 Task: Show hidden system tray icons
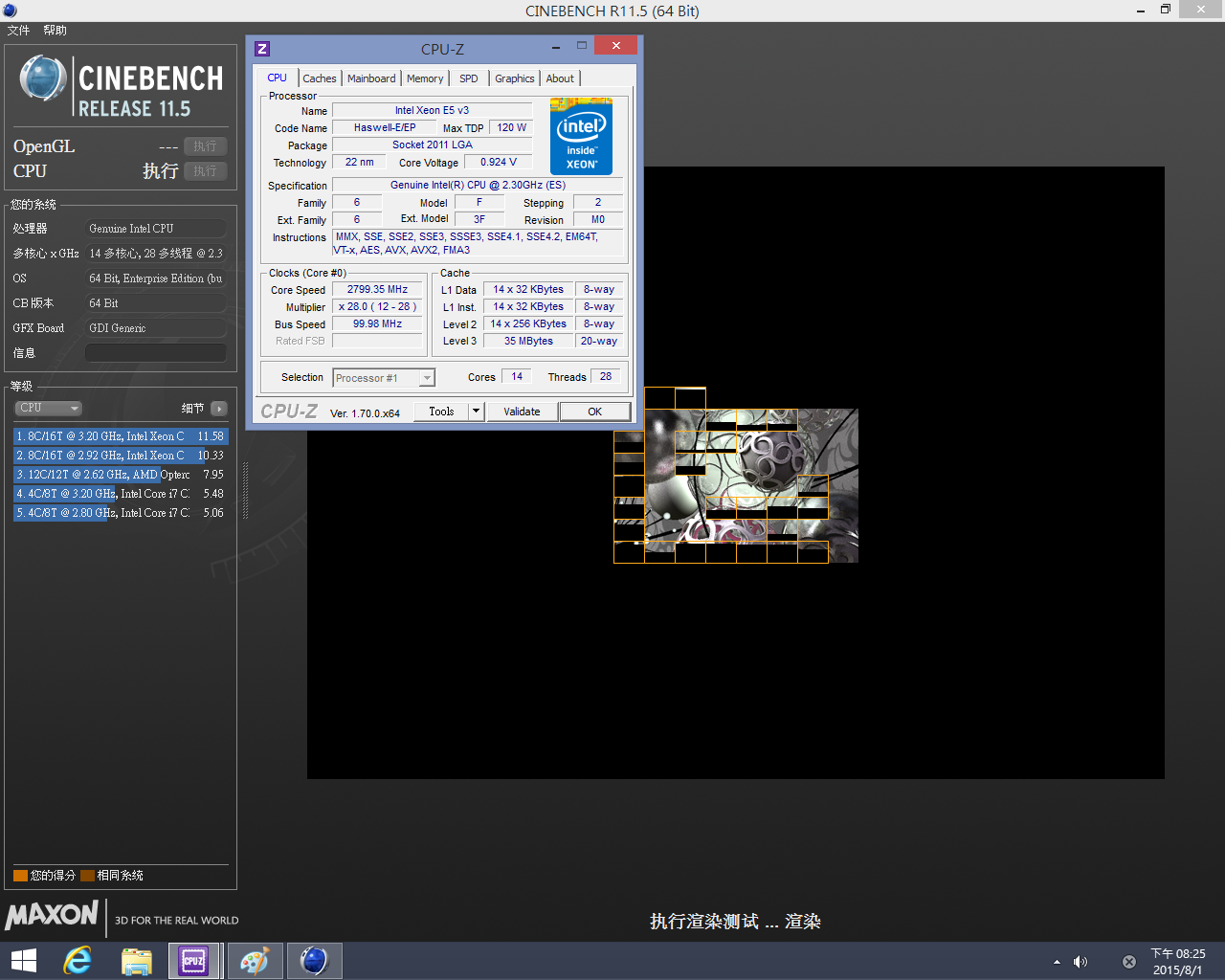[x=1057, y=962]
